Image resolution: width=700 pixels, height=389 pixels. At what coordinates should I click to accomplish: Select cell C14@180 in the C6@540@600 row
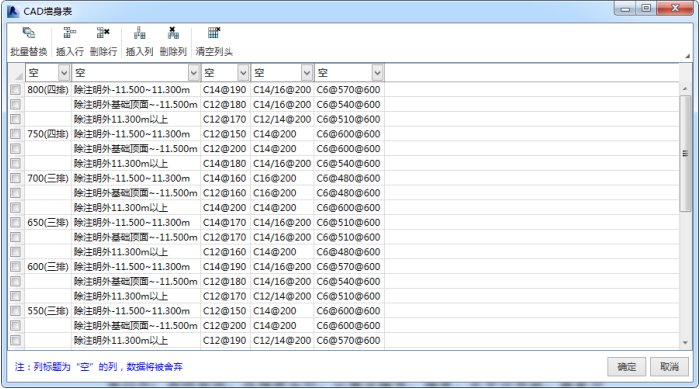tap(225, 163)
